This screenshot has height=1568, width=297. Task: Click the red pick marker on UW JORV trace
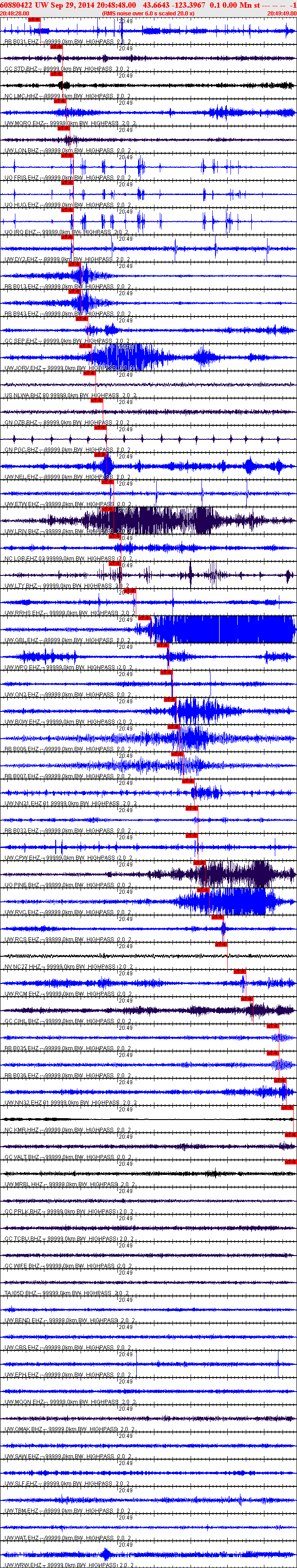point(86,346)
